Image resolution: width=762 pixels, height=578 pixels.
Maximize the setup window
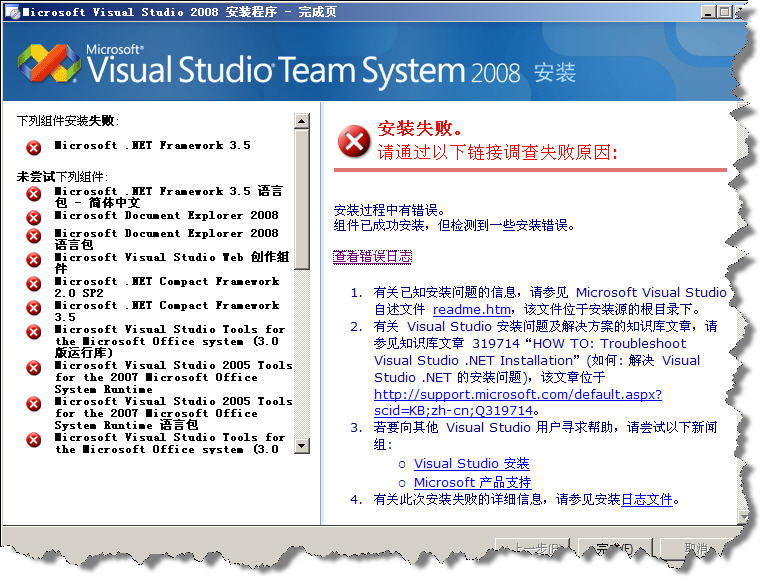[725, 12]
